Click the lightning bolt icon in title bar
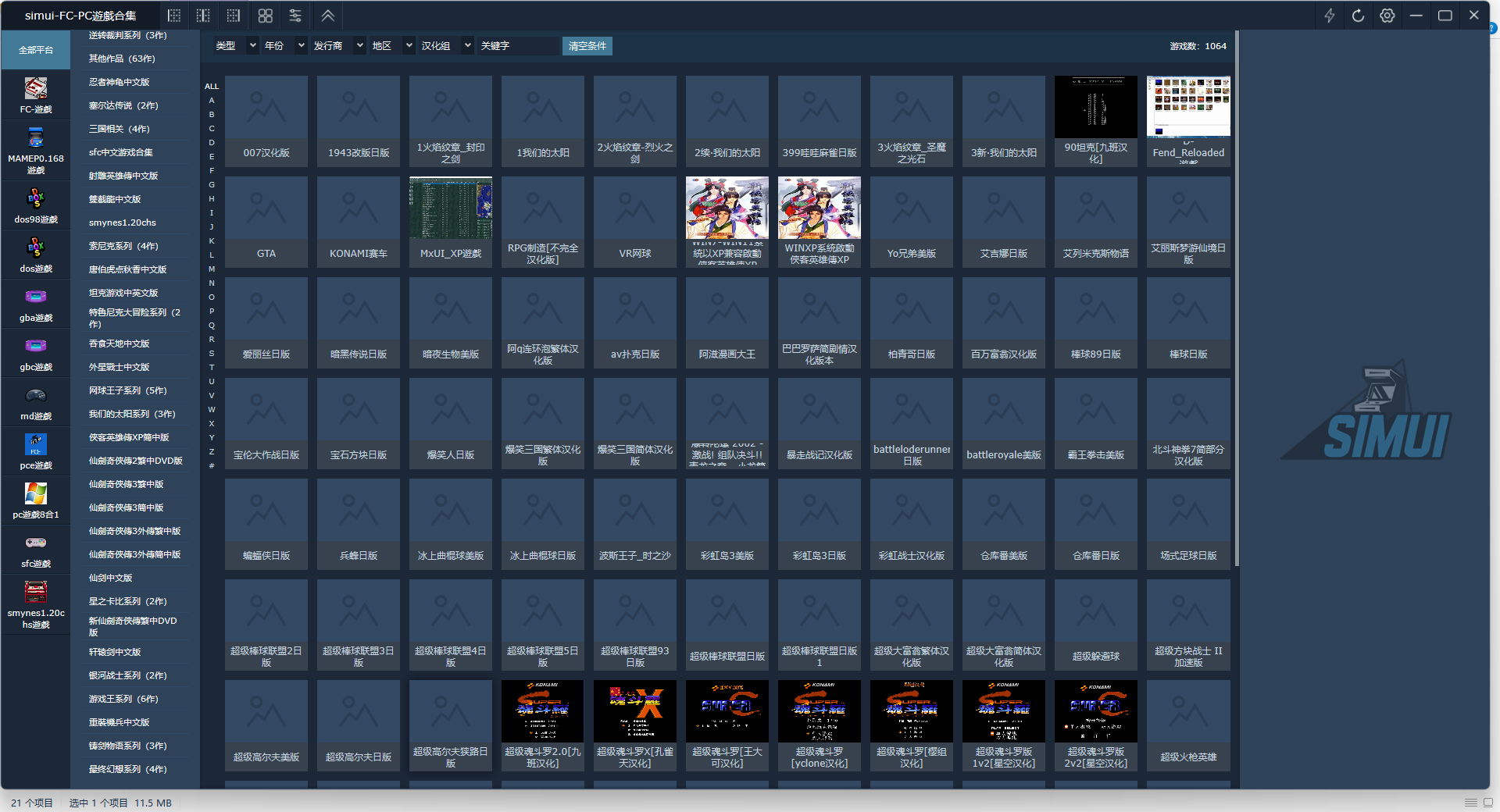 pyautogui.click(x=1329, y=16)
